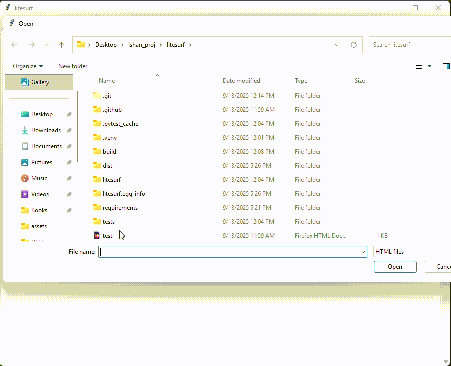Select the .git folder icon

tap(97, 96)
